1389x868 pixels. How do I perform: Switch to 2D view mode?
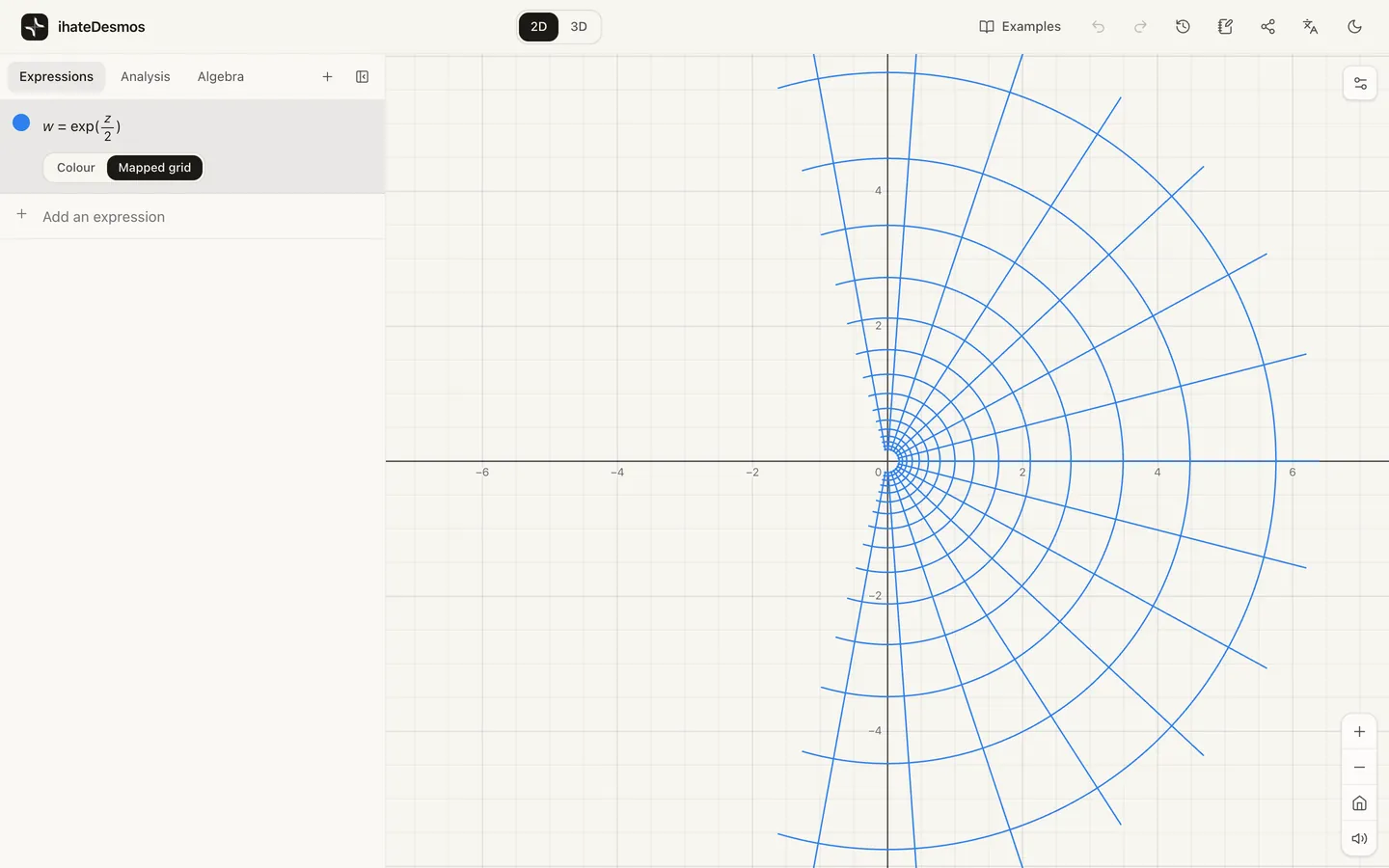tap(538, 27)
